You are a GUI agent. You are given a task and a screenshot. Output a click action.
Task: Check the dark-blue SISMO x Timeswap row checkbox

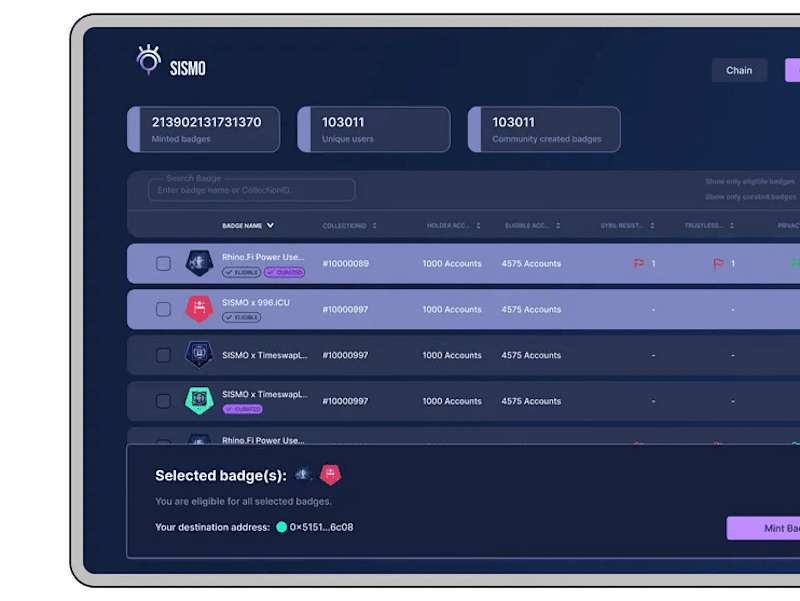pos(163,355)
